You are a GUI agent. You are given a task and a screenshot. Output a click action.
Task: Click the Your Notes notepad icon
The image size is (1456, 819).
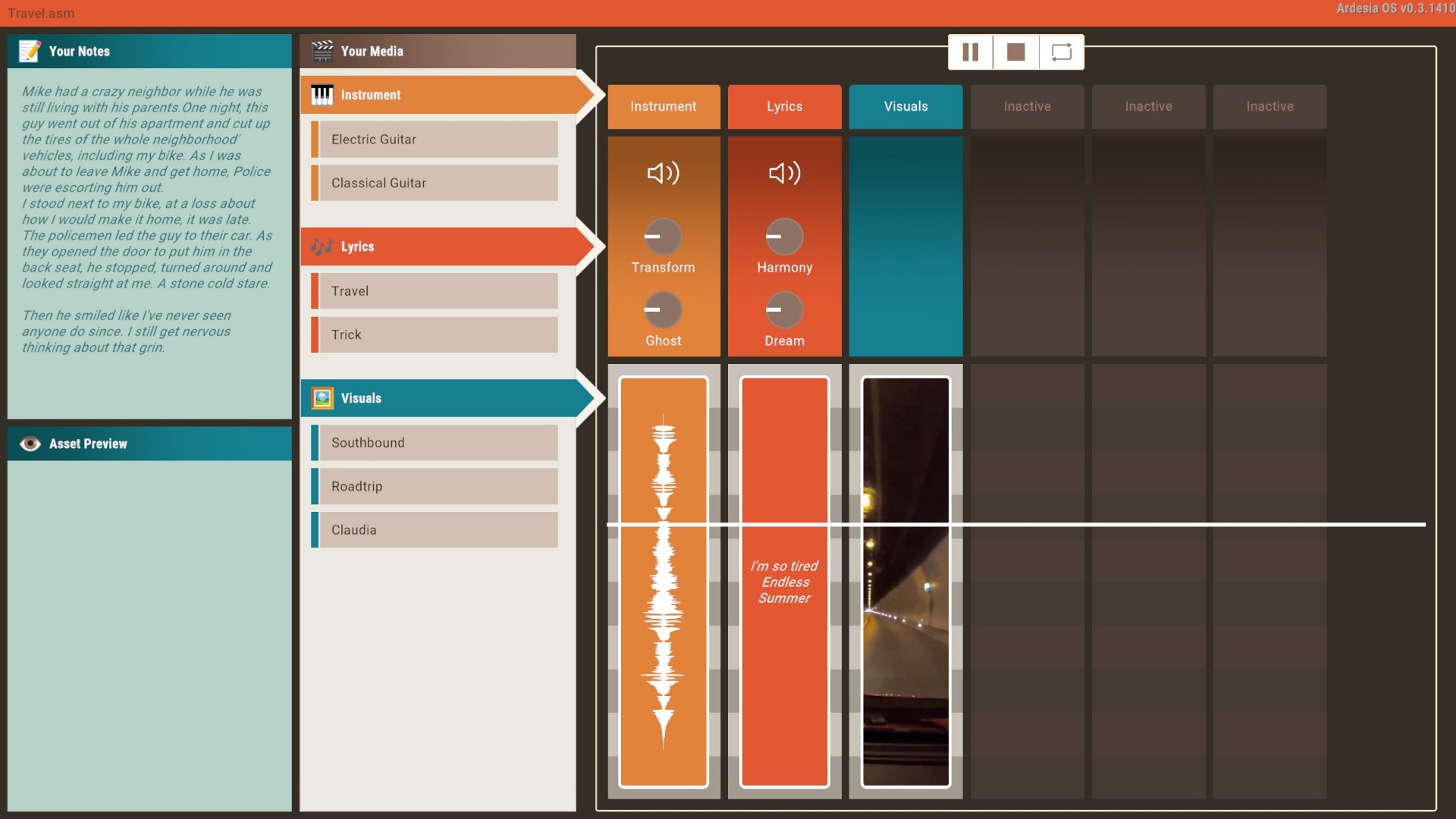(x=30, y=51)
